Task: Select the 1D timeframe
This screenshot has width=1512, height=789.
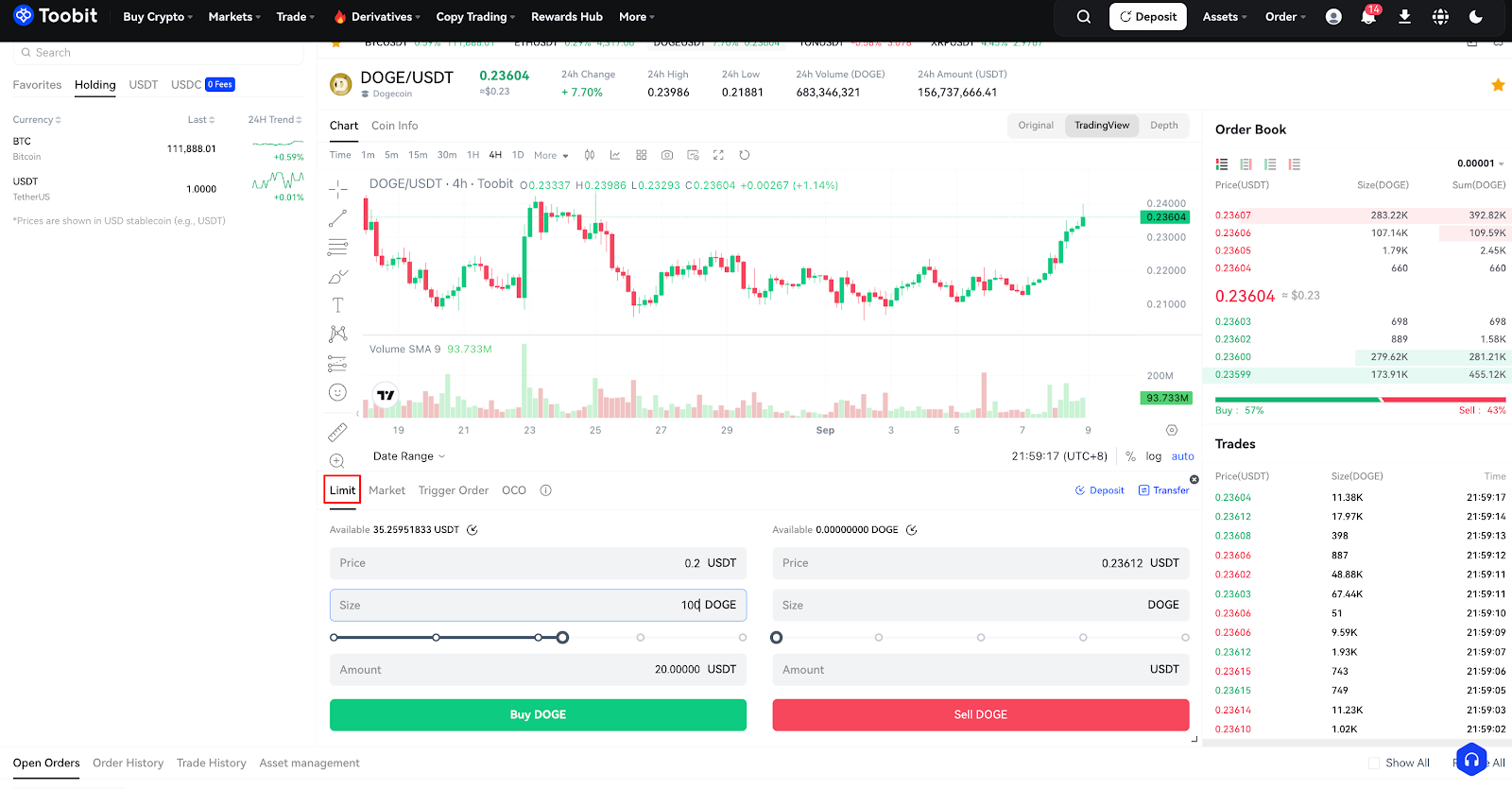Action: click(x=518, y=155)
